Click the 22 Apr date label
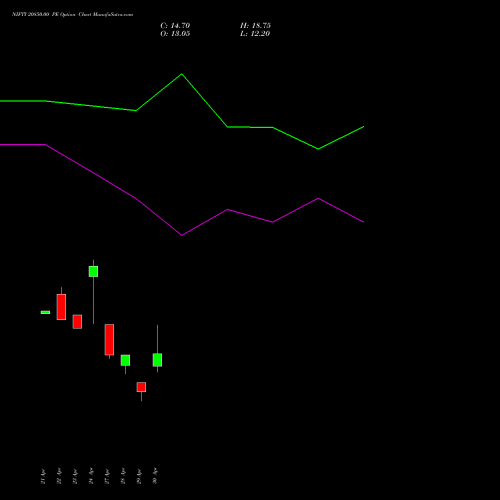Viewport: 500px width, 500px height. click(x=59, y=476)
